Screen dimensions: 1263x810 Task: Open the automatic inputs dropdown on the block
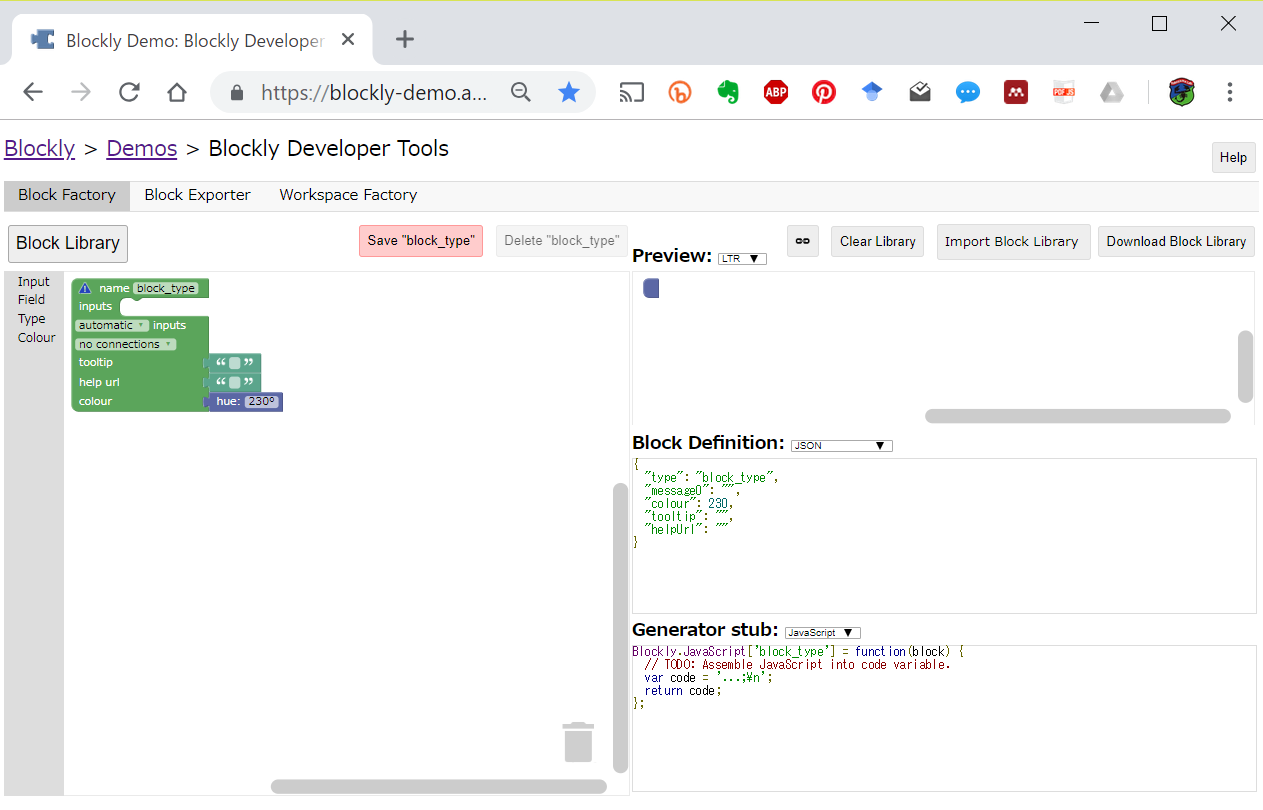pos(111,325)
